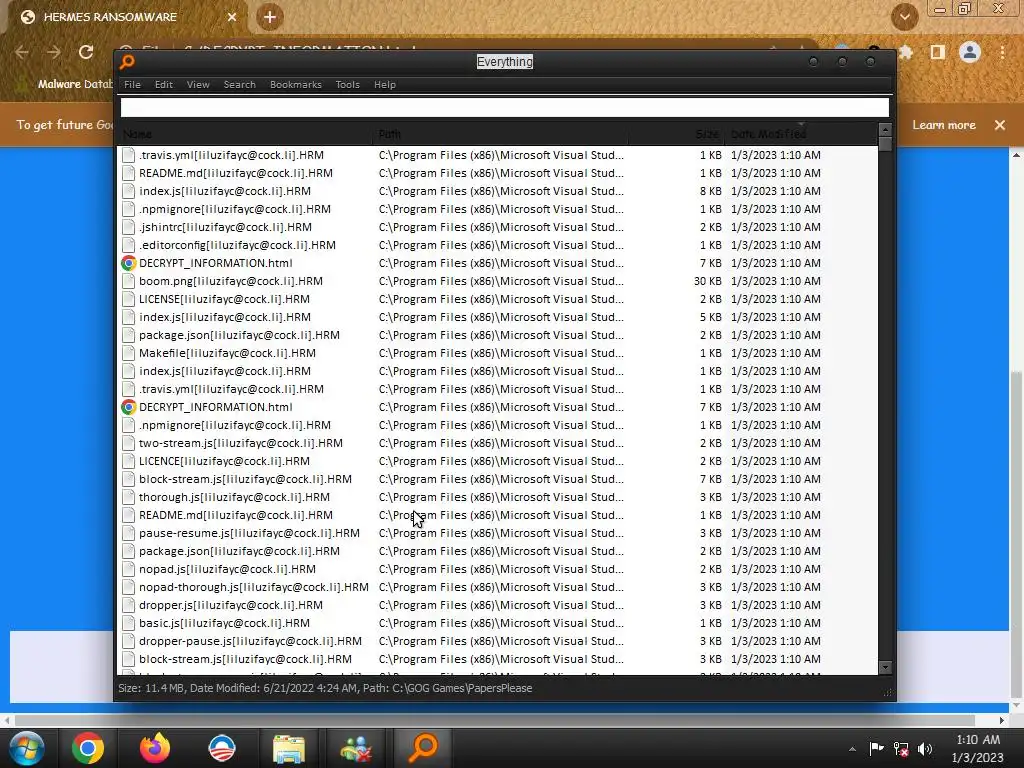Image resolution: width=1024 pixels, height=768 pixels.
Task: Go back in Chrome
Action: [22, 52]
